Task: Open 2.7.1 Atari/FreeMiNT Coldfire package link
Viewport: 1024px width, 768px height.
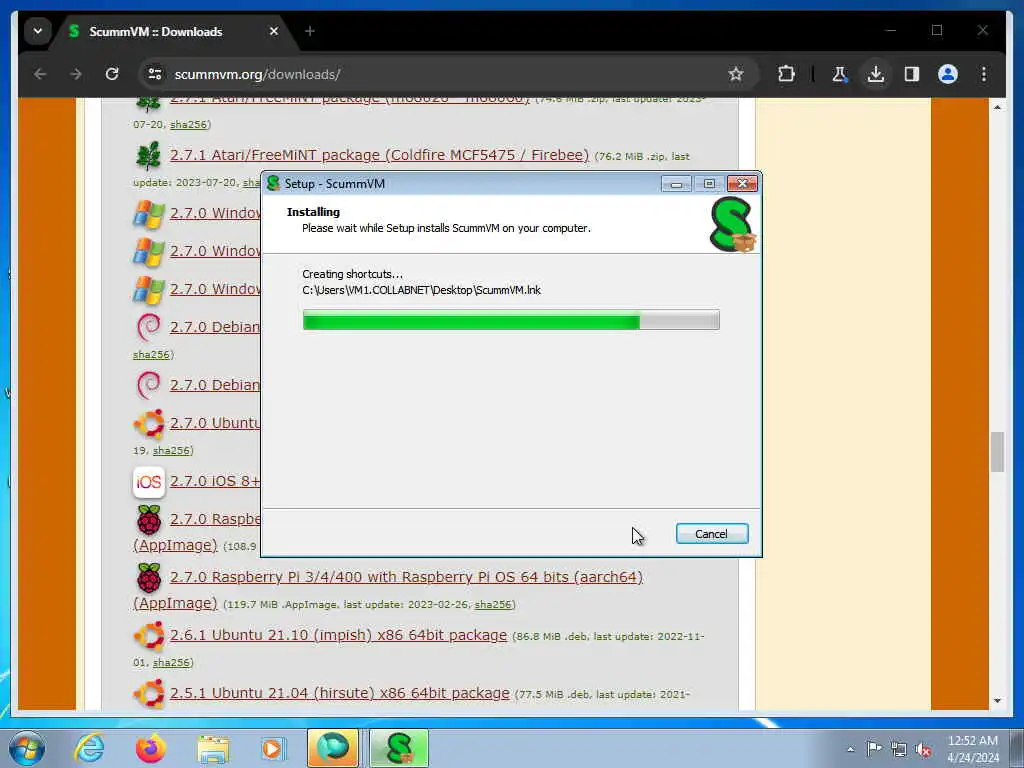Action: [379, 155]
